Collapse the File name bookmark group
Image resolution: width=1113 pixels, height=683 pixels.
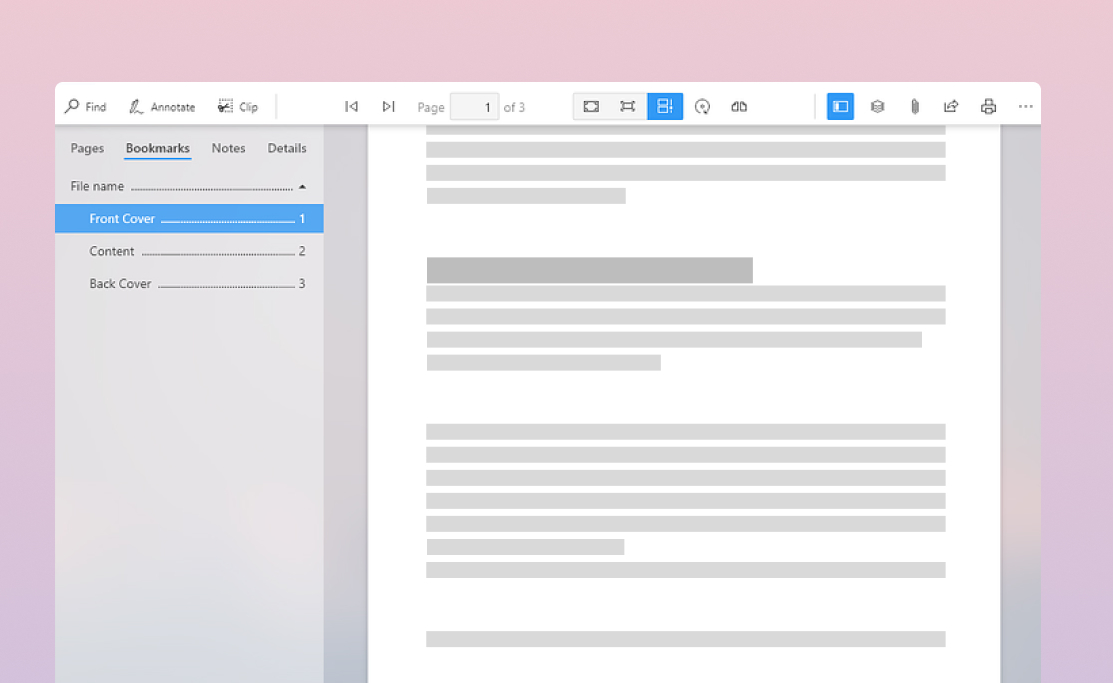click(302, 187)
